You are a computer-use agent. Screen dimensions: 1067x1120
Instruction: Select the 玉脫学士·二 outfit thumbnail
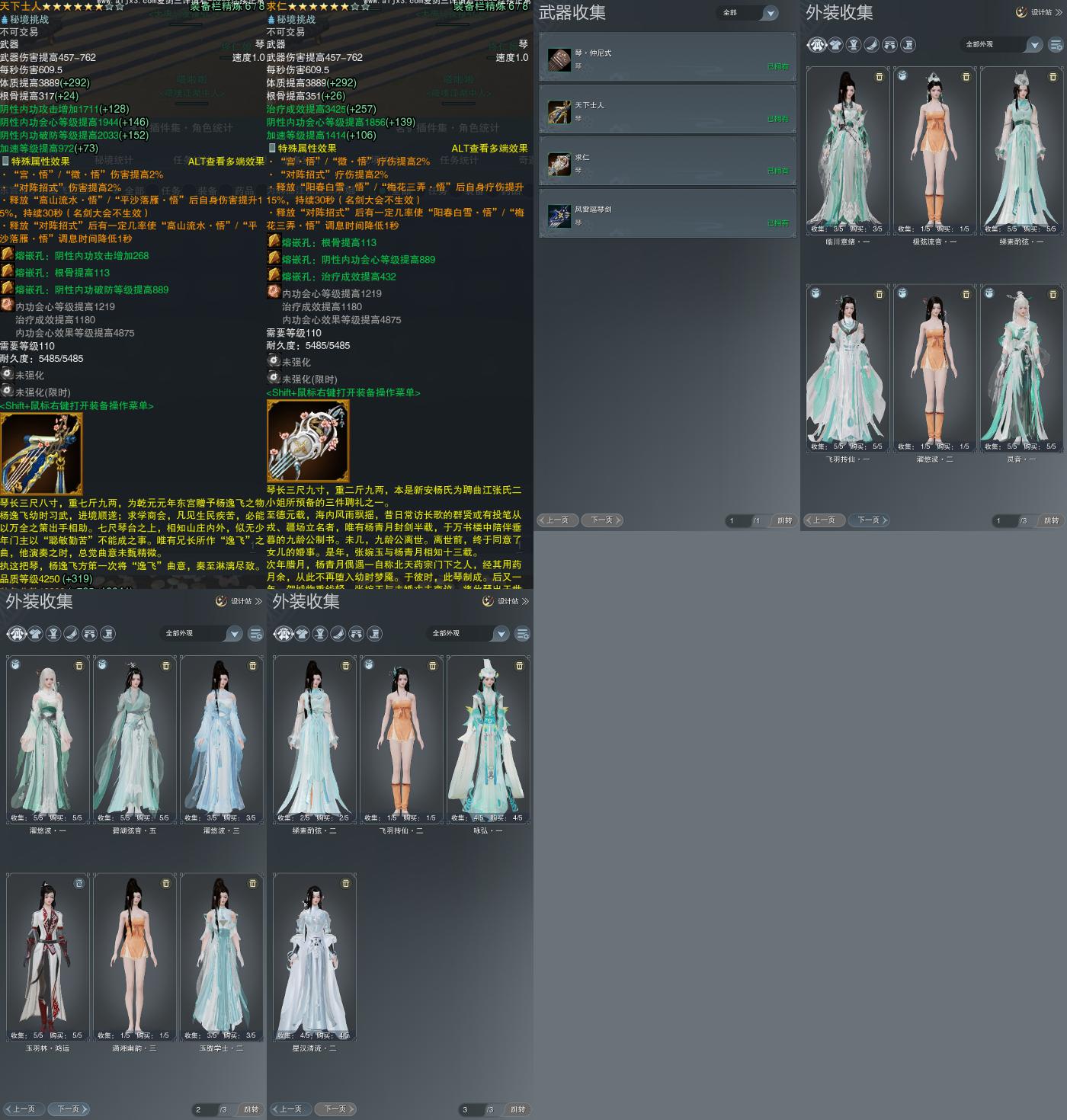(x=221, y=957)
